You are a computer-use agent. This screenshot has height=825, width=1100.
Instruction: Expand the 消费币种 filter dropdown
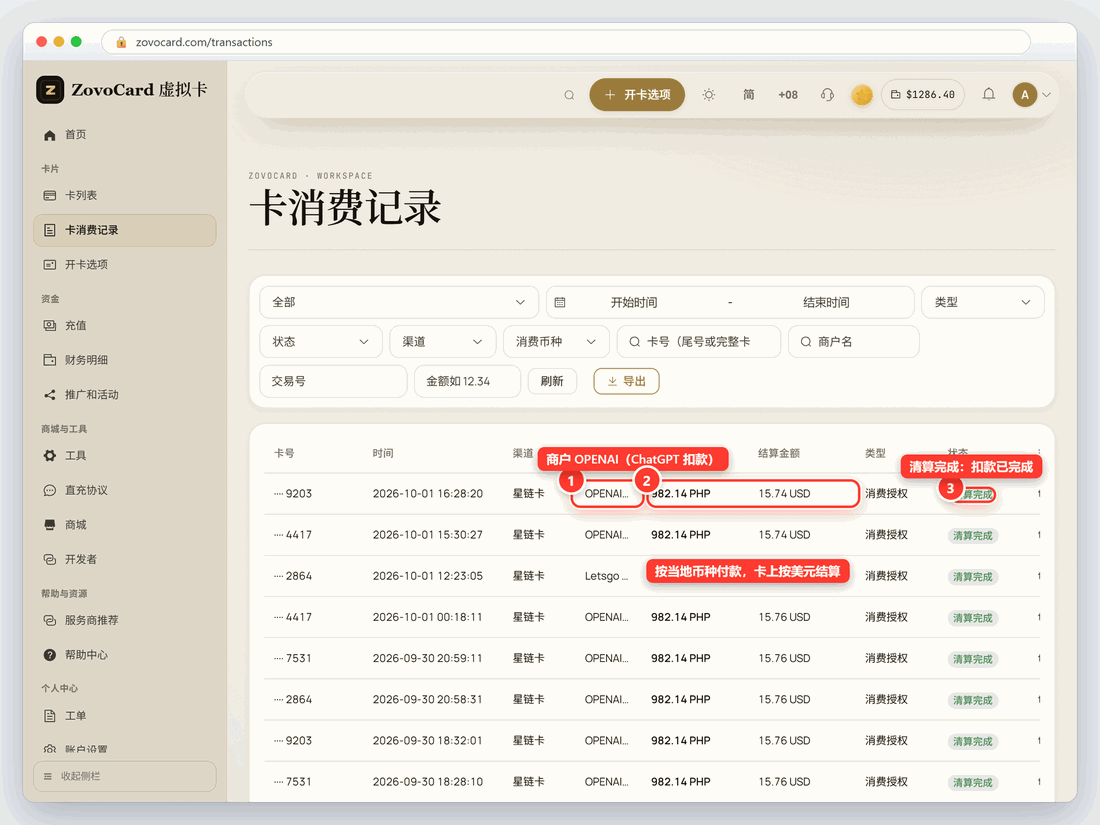[x=556, y=342]
